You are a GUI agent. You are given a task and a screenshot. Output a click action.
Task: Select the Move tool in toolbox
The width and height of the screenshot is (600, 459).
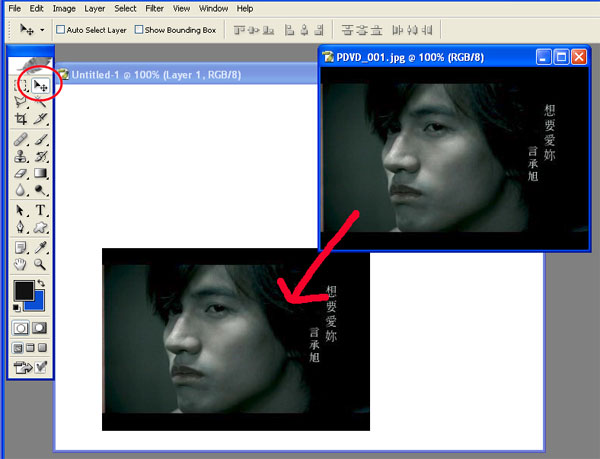40,86
